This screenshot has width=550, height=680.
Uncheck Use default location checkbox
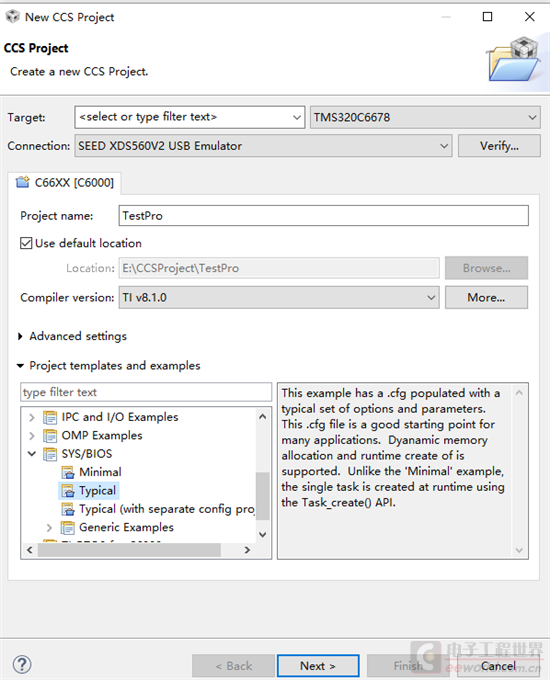point(26,243)
